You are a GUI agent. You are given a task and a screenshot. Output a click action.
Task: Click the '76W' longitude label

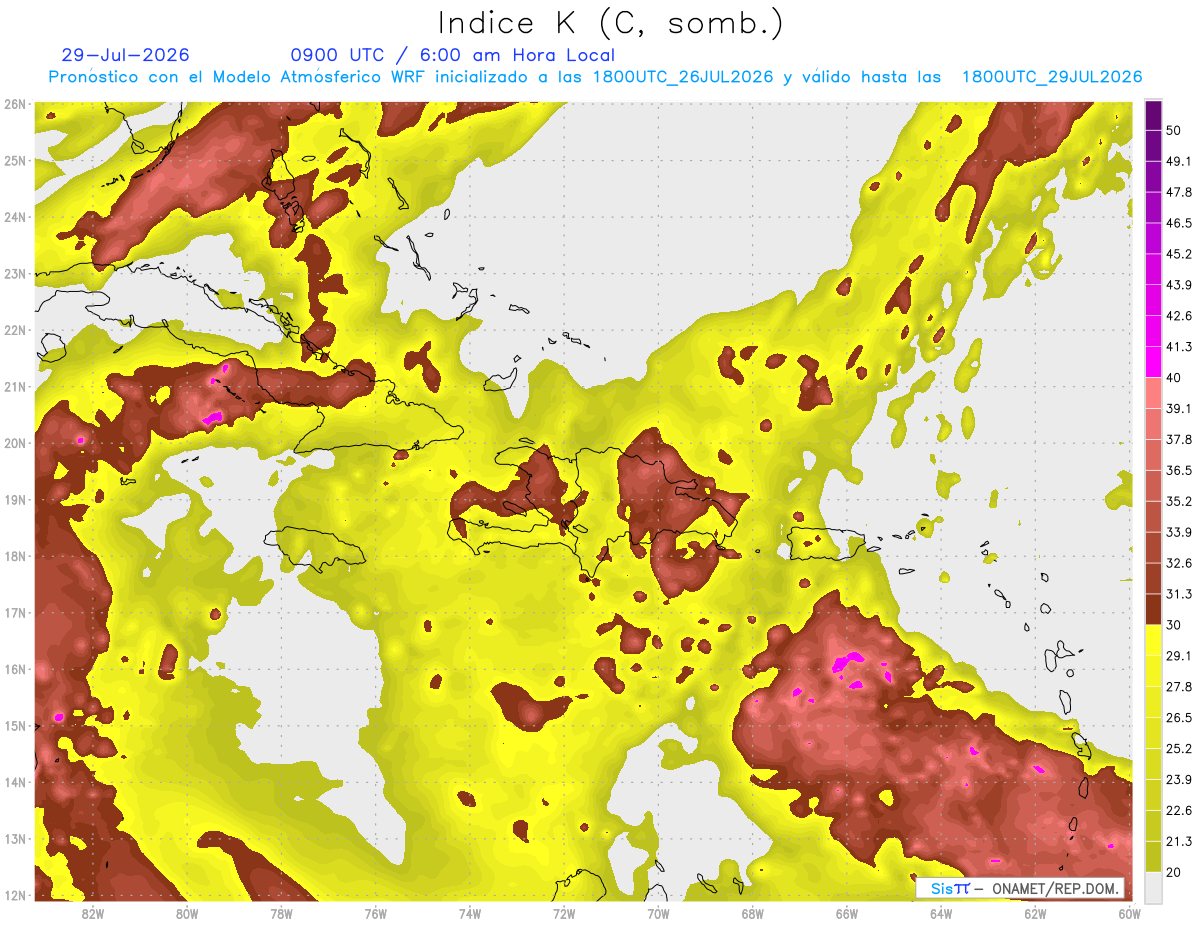375,914
